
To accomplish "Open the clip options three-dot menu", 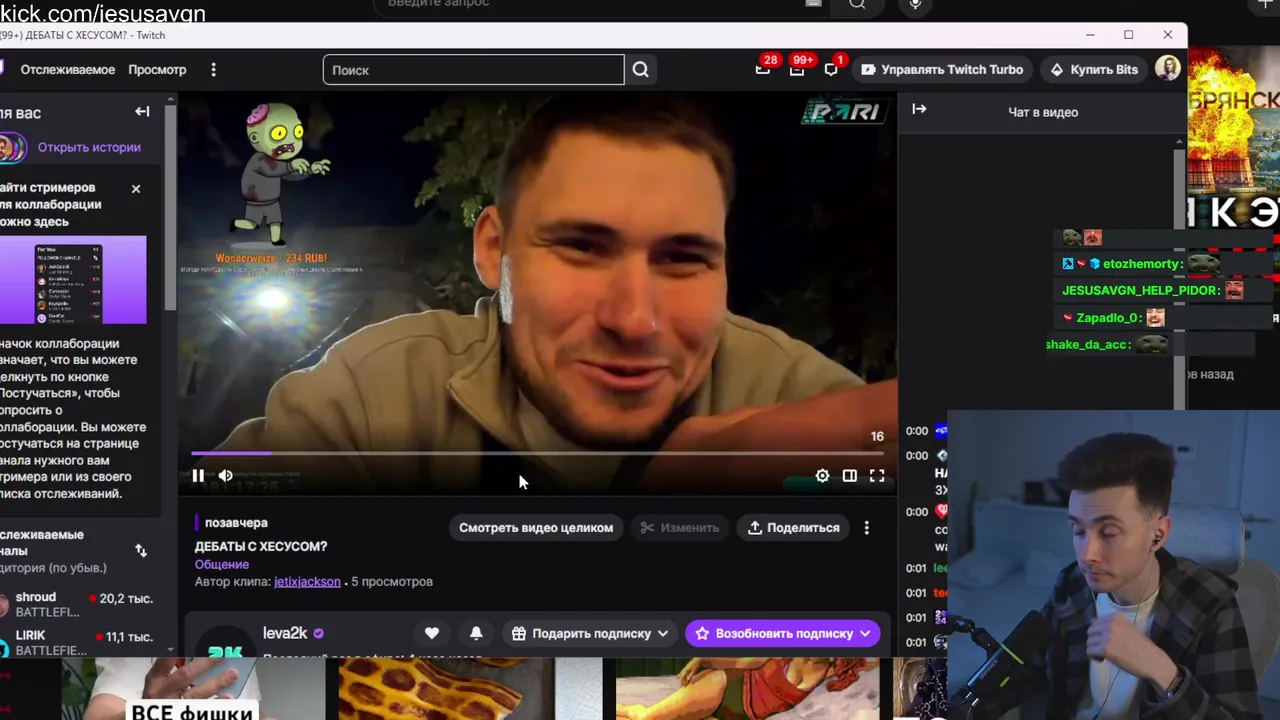I will tap(867, 528).
